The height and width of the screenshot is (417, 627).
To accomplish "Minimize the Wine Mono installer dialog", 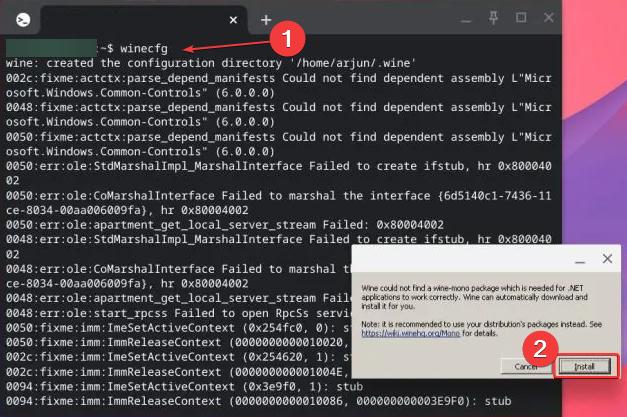I will click(x=580, y=262).
